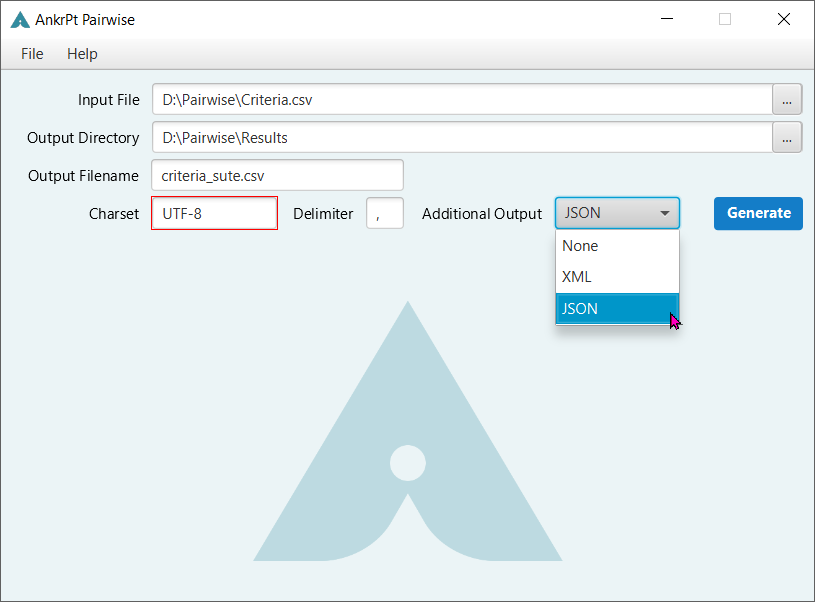
Task: Click the Input File path field
Action: click(x=462, y=99)
